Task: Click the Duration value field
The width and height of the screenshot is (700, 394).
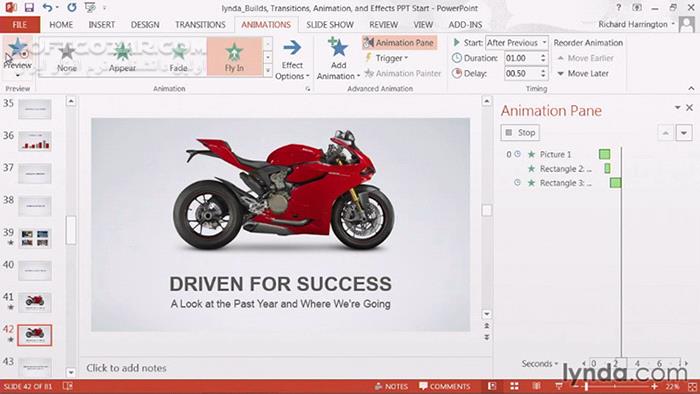Action: tap(521, 58)
